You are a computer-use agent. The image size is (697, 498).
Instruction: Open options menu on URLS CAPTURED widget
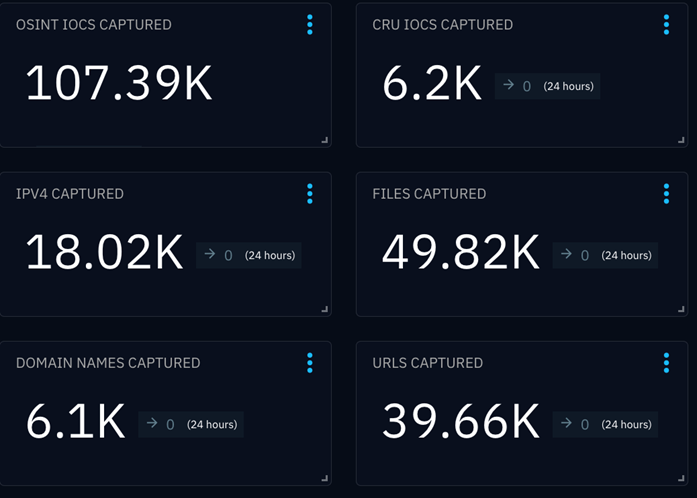pyautogui.click(x=666, y=363)
